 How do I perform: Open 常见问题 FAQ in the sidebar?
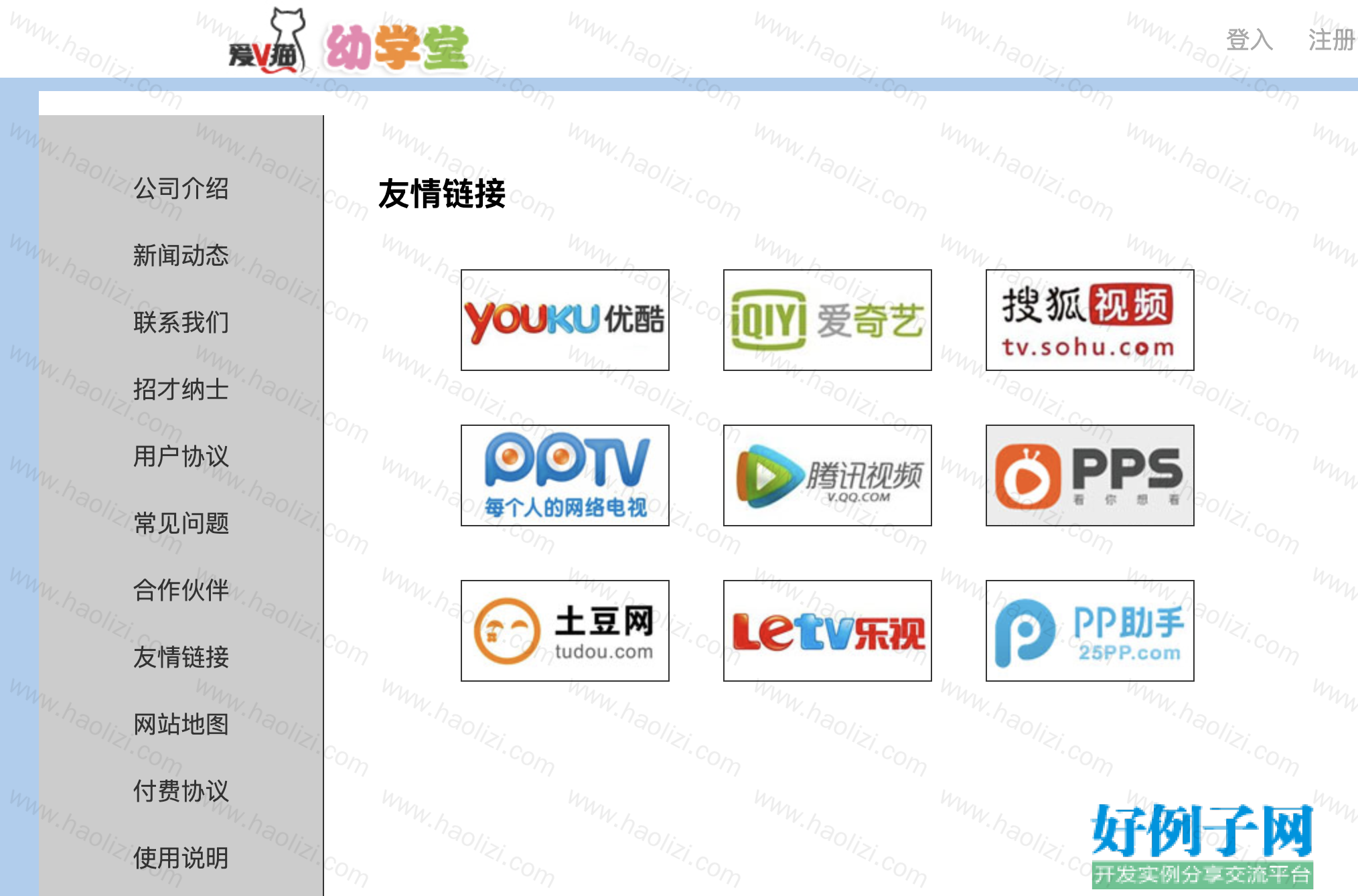tap(181, 523)
